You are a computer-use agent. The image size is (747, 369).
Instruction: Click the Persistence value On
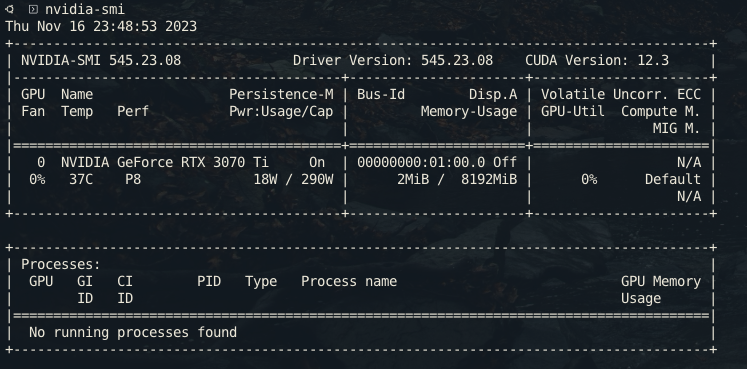(x=317, y=163)
